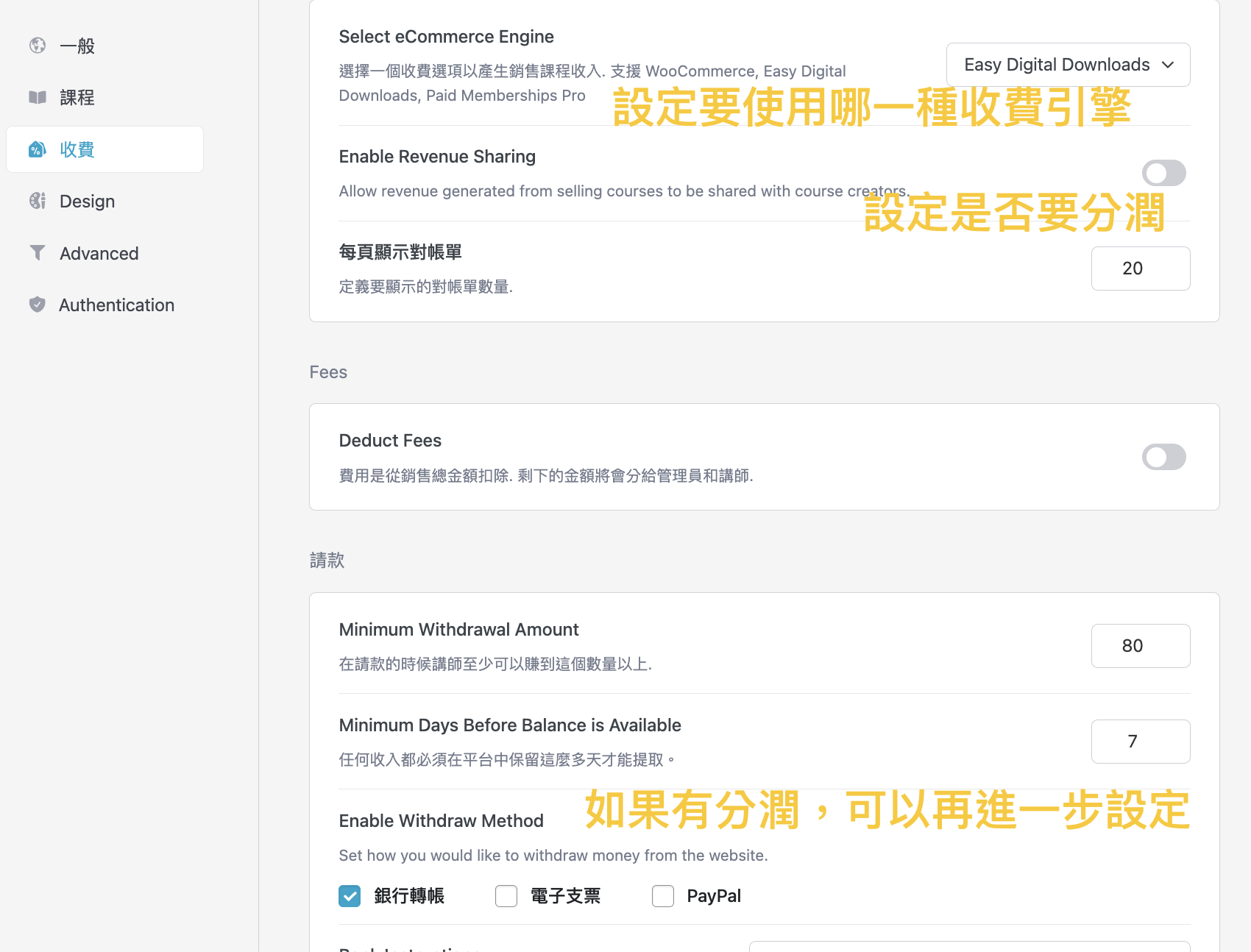Screen dimensions: 1251x952
Task: Switch to the 課程 settings tab
Action: (77, 97)
